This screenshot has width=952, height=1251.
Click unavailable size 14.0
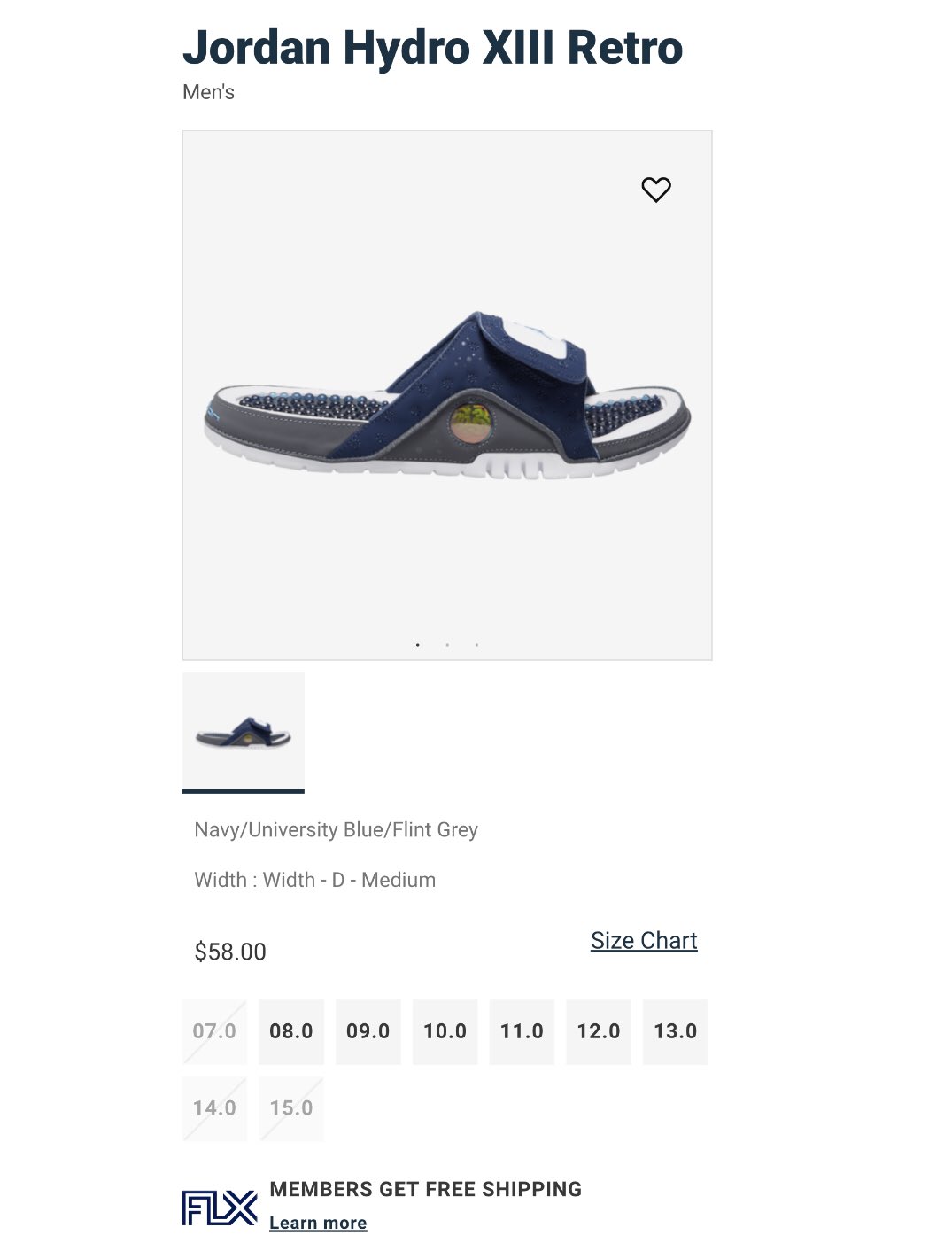click(x=214, y=1108)
